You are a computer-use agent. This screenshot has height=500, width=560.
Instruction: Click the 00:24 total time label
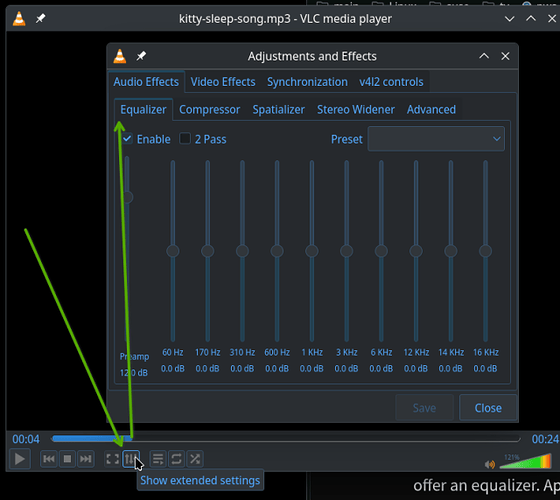545,439
